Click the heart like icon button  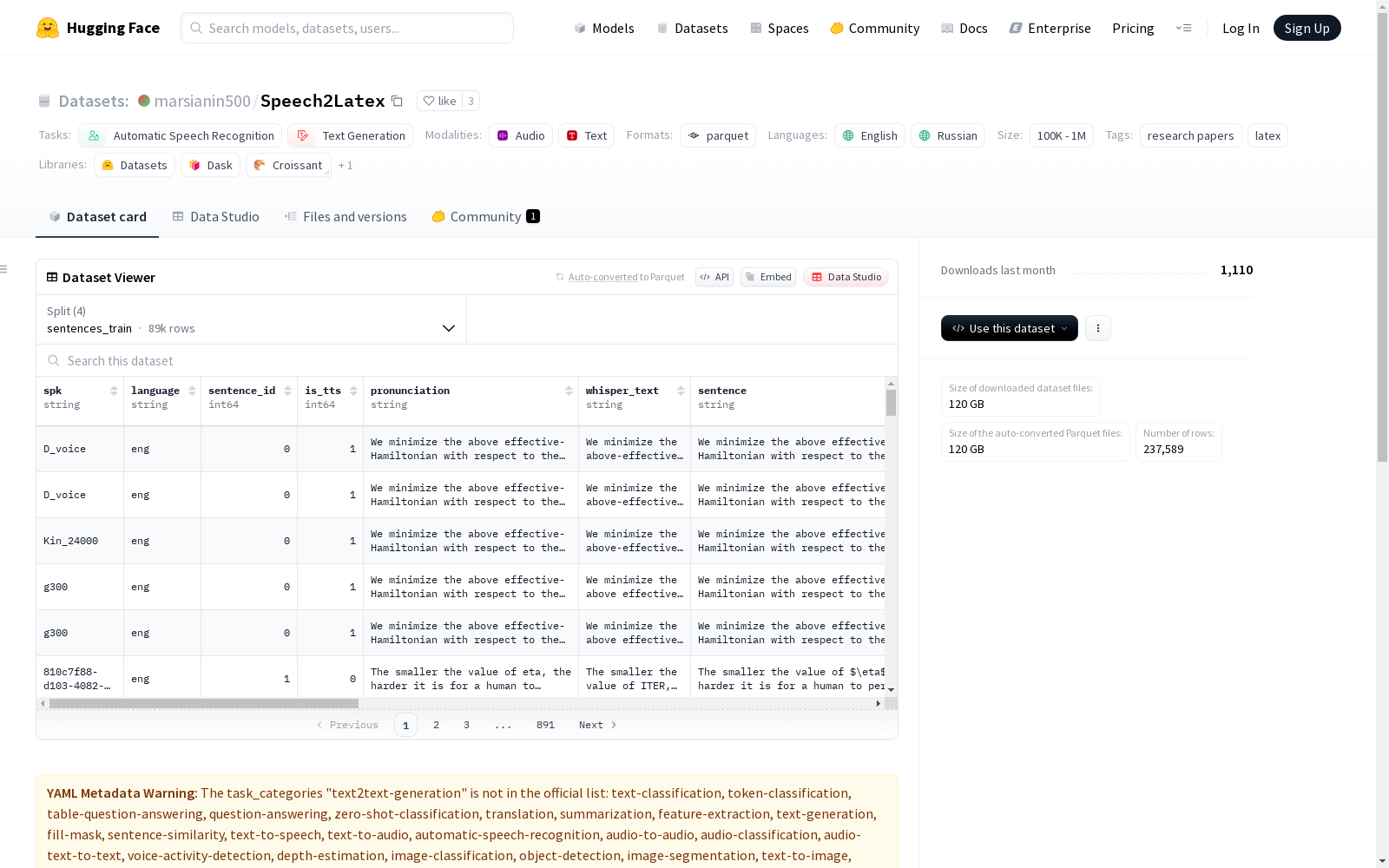pos(439,101)
